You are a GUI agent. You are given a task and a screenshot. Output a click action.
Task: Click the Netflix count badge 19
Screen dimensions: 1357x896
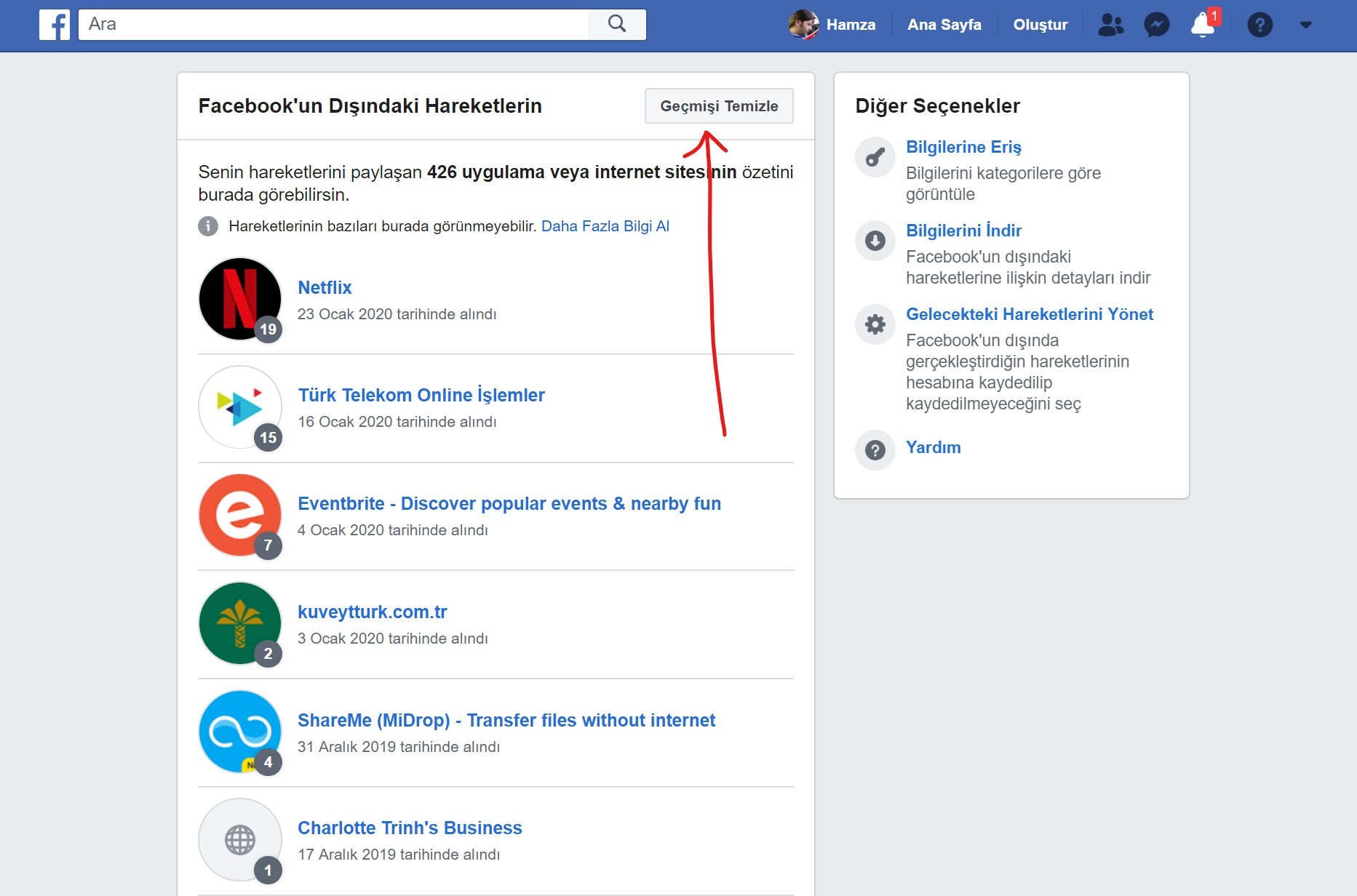click(x=268, y=329)
